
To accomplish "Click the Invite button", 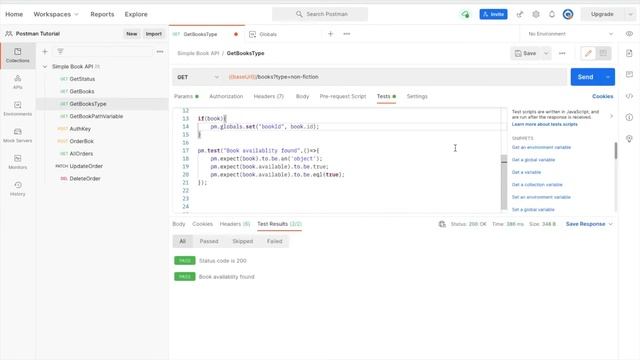I will point(493,14).
